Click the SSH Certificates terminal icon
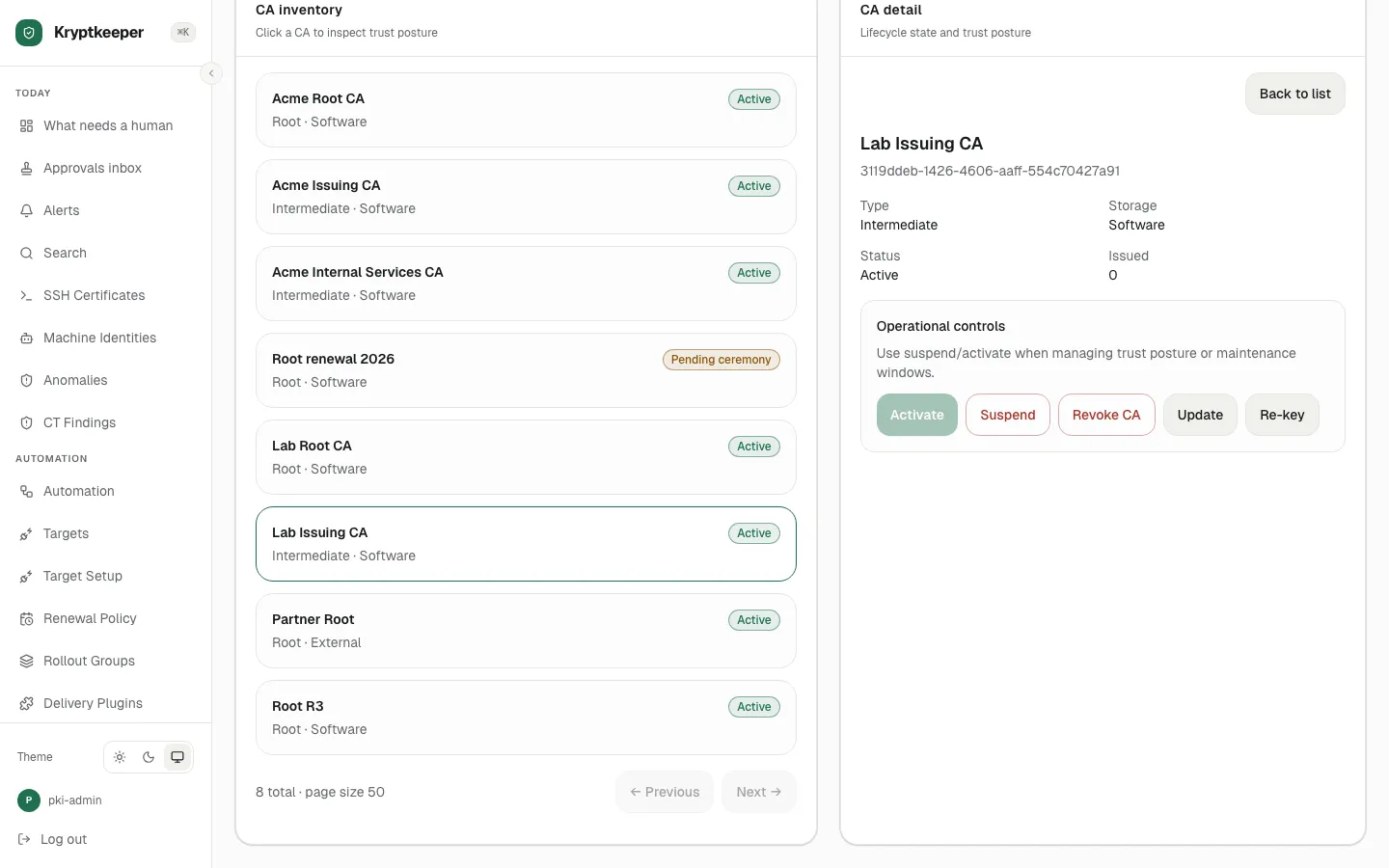This screenshot has height=868, width=1389. click(x=26, y=296)
